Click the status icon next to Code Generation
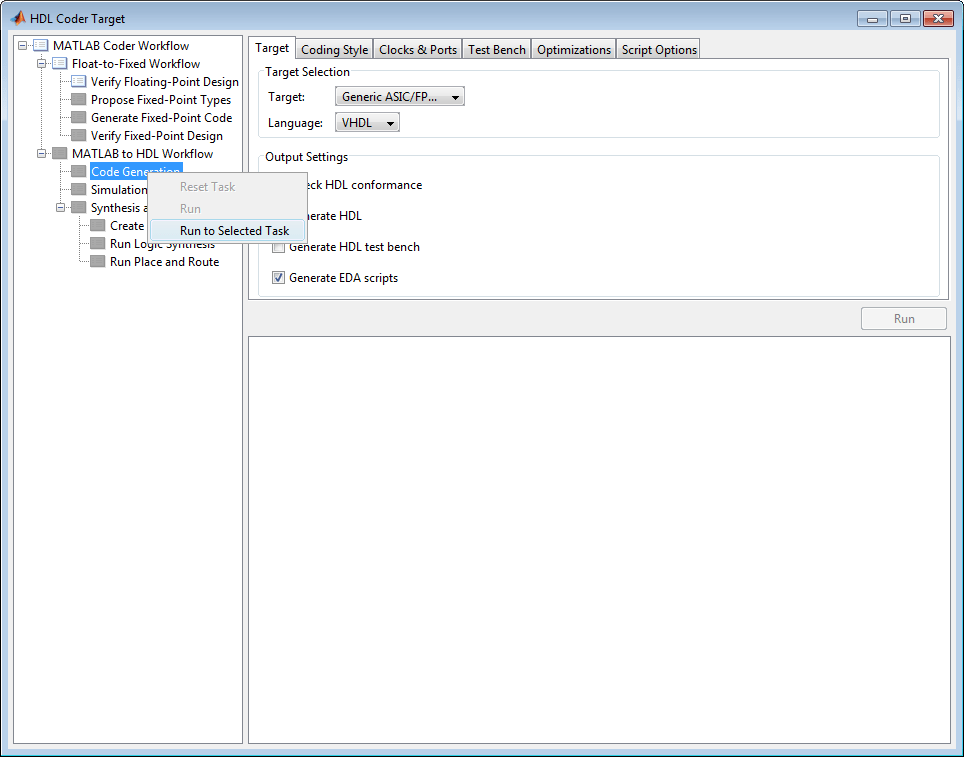This screenshot has height=757, width=964. tap(79, 171)
